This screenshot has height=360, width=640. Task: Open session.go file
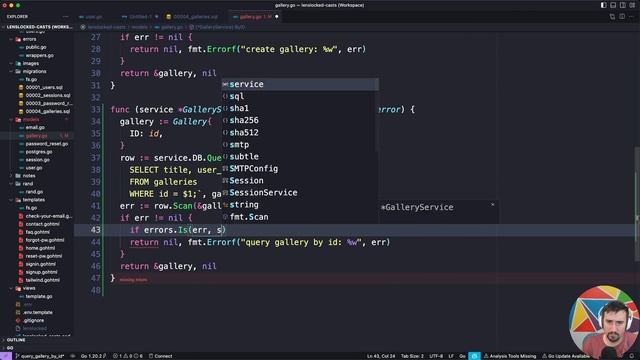point(38,160)
